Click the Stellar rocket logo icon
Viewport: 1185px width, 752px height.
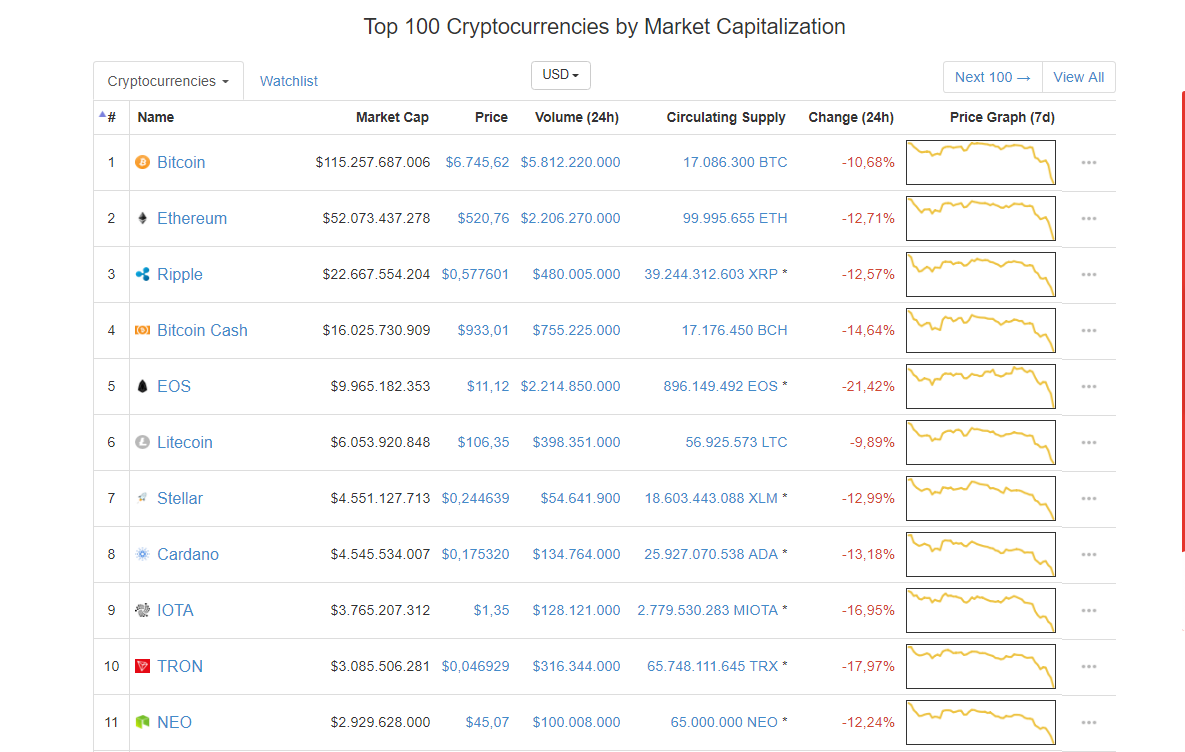click(x=142, y=498)
